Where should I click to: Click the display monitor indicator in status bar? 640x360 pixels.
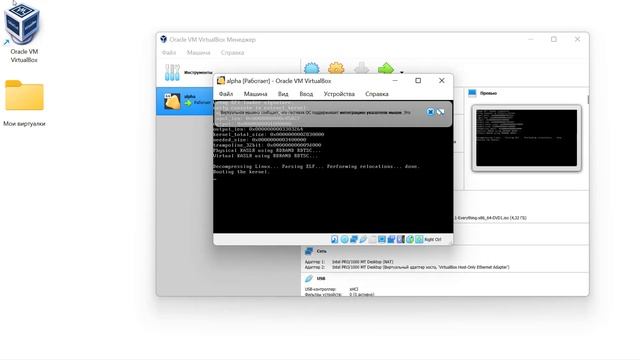tap(382, 239)
